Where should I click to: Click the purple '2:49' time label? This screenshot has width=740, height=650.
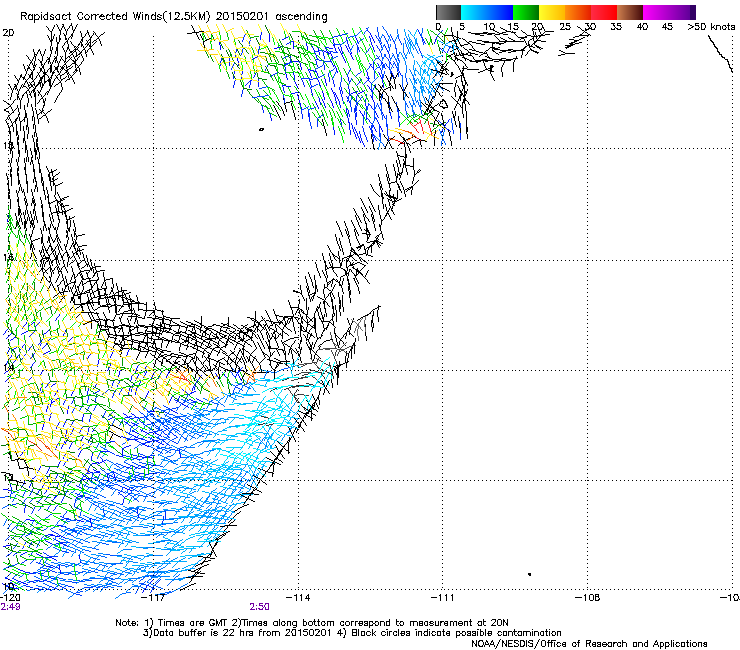point(10,607)
